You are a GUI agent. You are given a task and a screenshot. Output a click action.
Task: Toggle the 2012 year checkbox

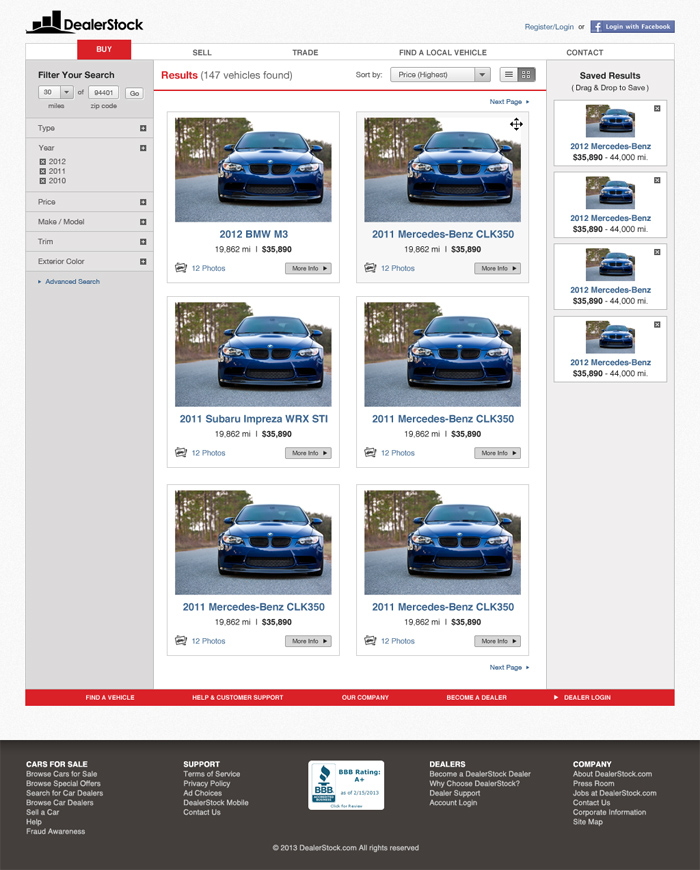42,161
